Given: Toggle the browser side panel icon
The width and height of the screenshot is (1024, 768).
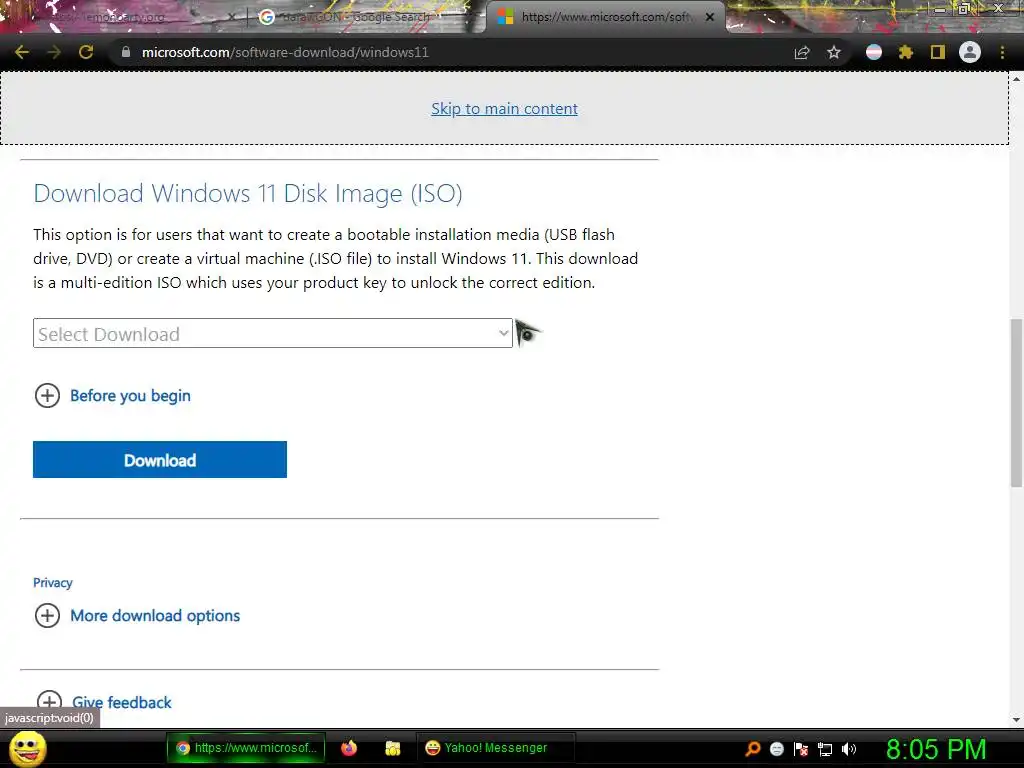Looking at the screenshot, I should coord(937,52).
